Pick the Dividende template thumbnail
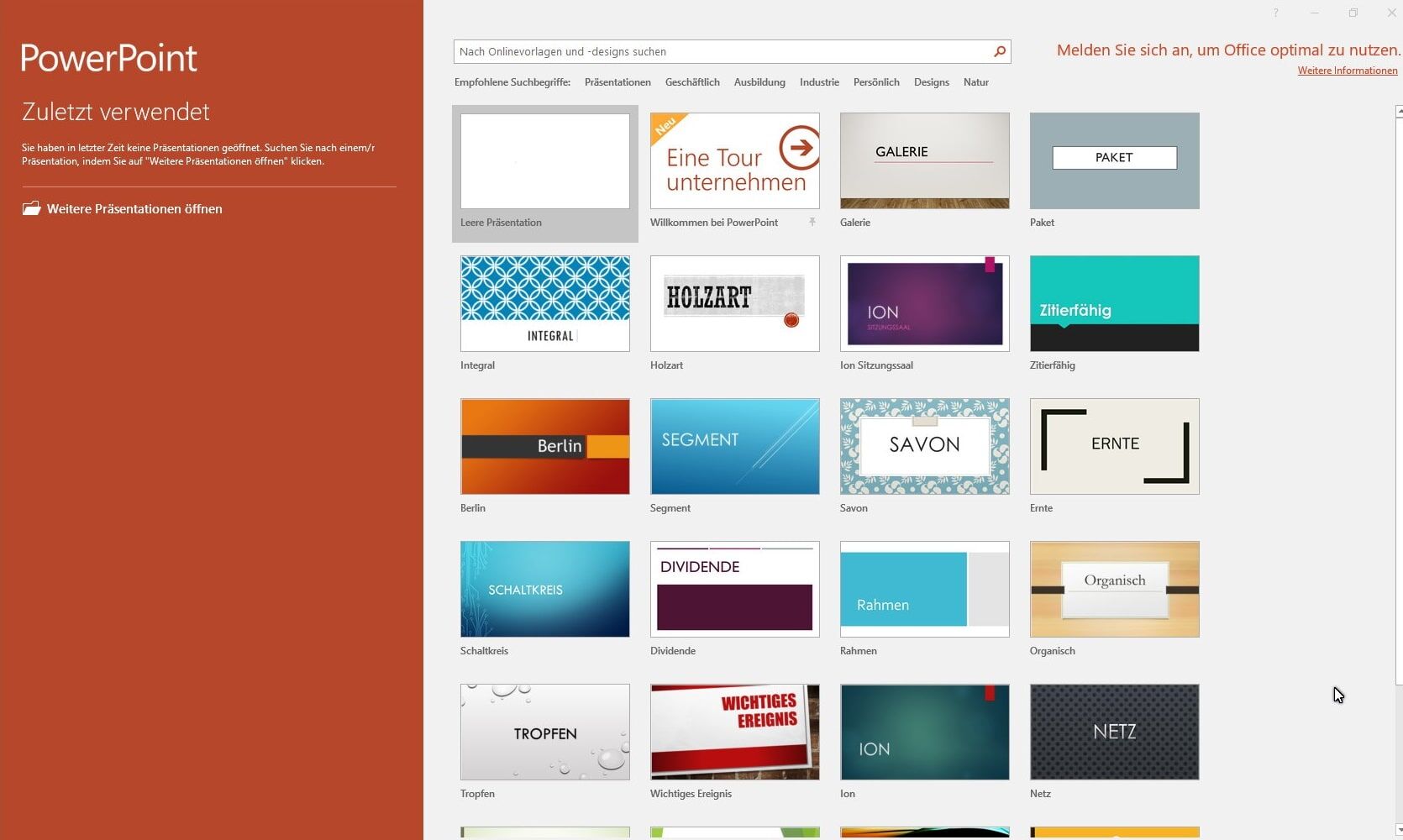The image size is (1403, 840). coord(735,590)
